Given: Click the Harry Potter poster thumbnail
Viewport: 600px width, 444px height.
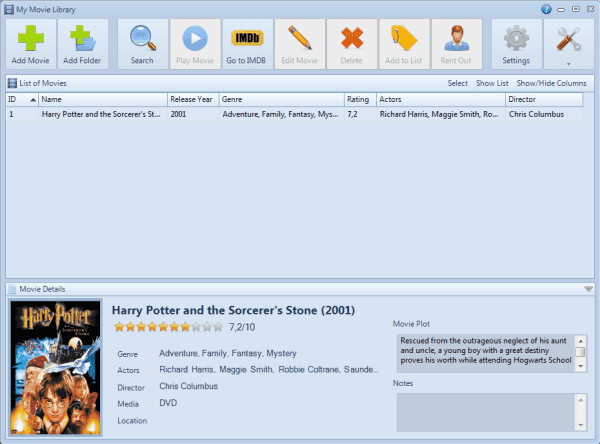Looking at the screenshot, I should pyautogui.click(x=55, y=368).
